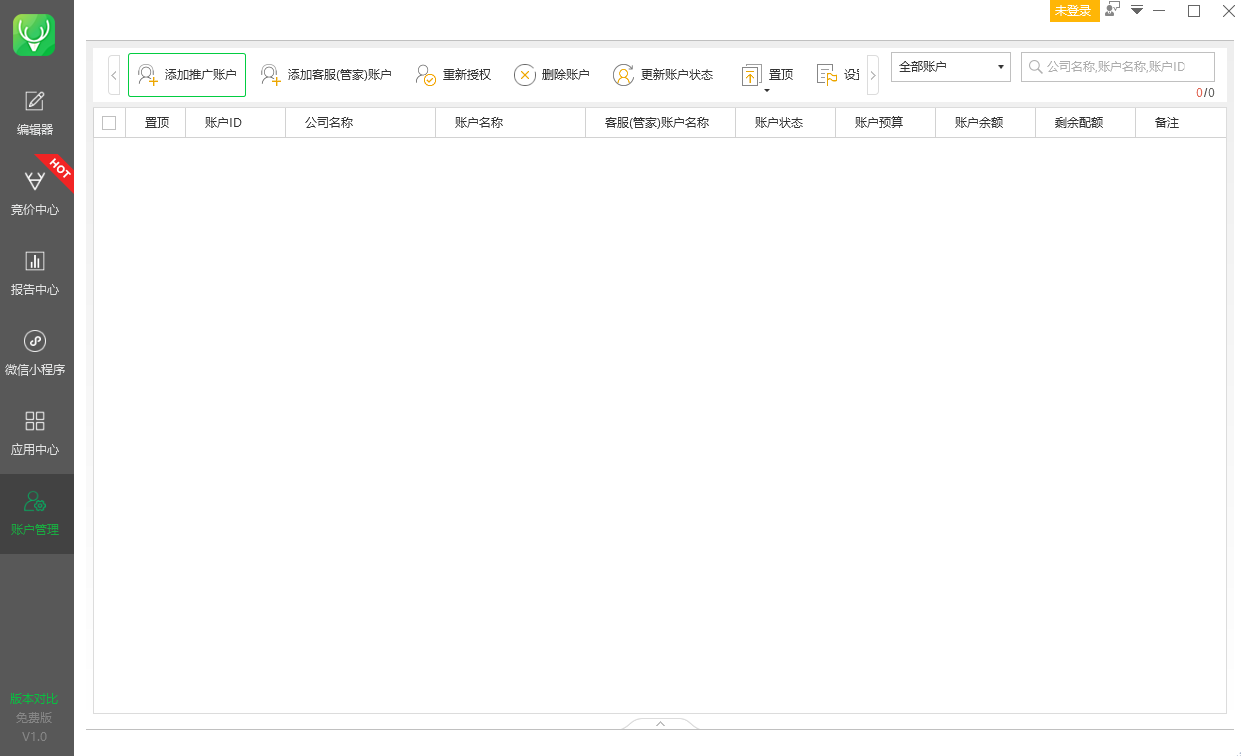Click the search magnifier icon
1241x756 pixels.
(1035, 67)
